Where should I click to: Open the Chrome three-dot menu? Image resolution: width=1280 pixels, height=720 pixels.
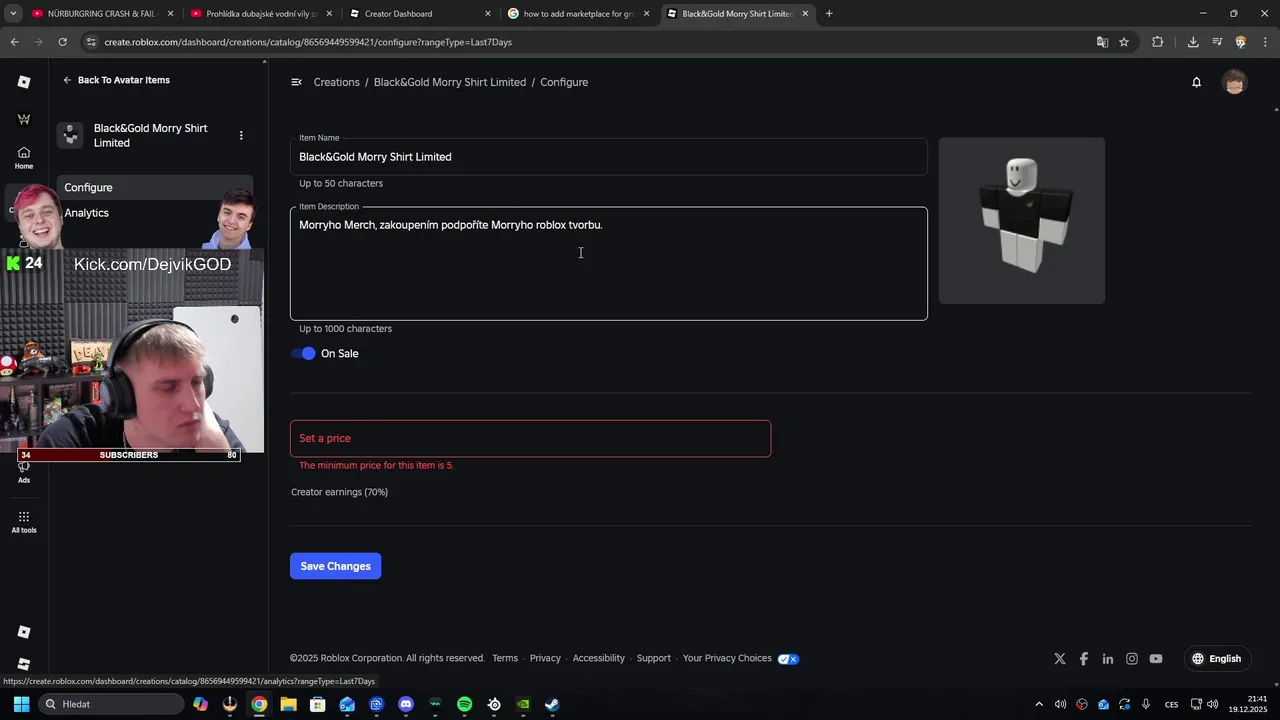tap(1265, 42)
